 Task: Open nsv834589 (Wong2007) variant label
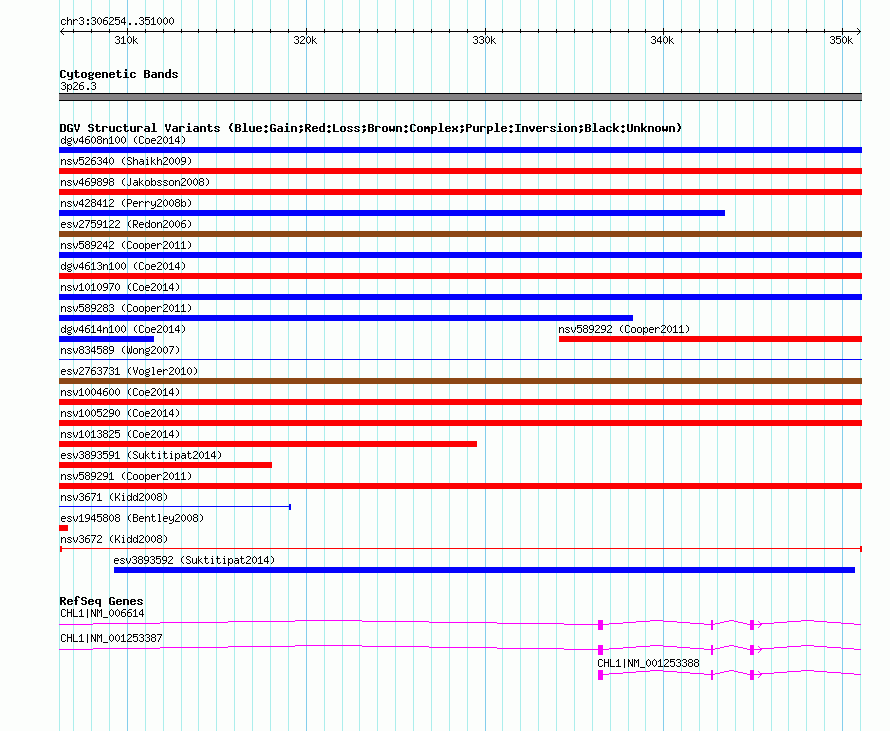(120, 350)
